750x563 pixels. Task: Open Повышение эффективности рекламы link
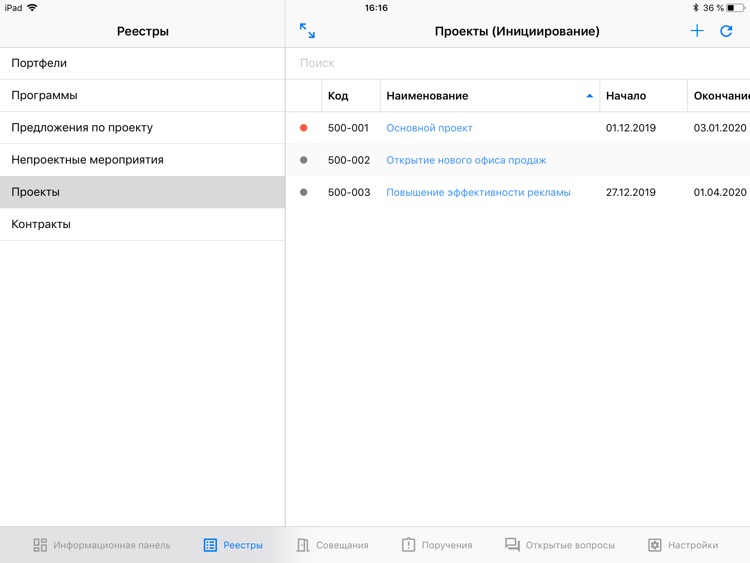click(478, 192)
